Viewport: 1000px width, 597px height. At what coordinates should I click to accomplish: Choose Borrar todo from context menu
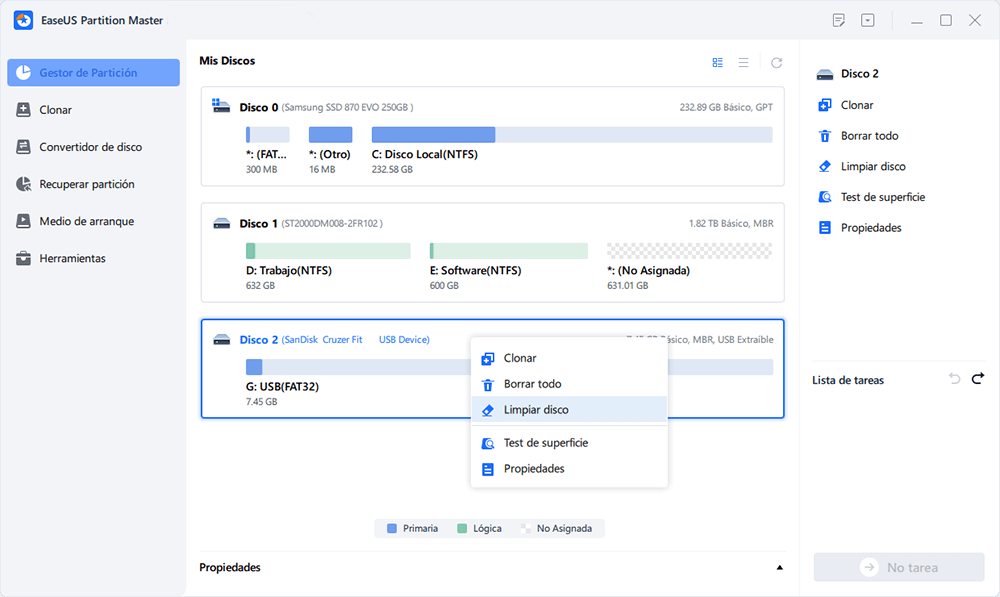(569, 384)
